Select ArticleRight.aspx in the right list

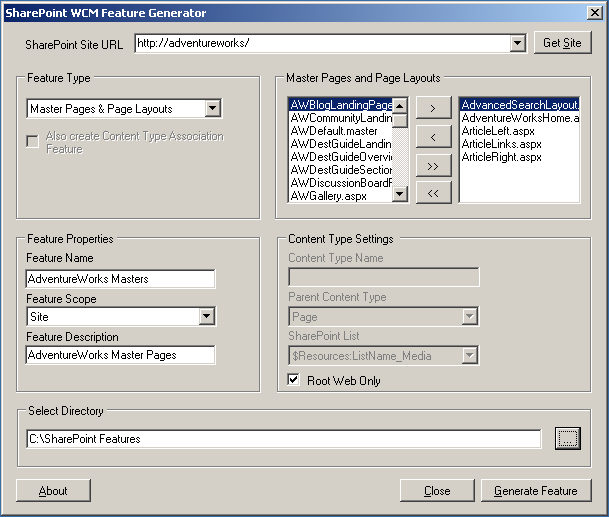coord(520,157)
